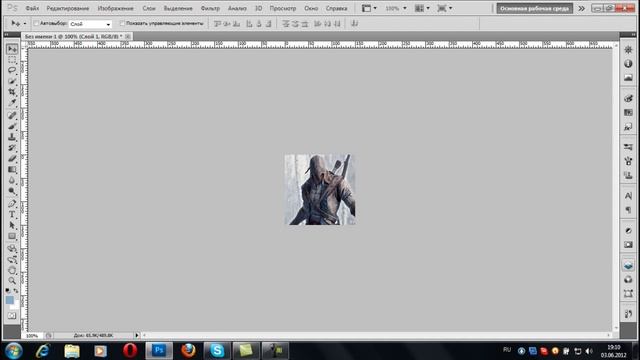Select the 3D Camera Rotate tool
Viewport: 640px width, 360px height.
(12, 260)
